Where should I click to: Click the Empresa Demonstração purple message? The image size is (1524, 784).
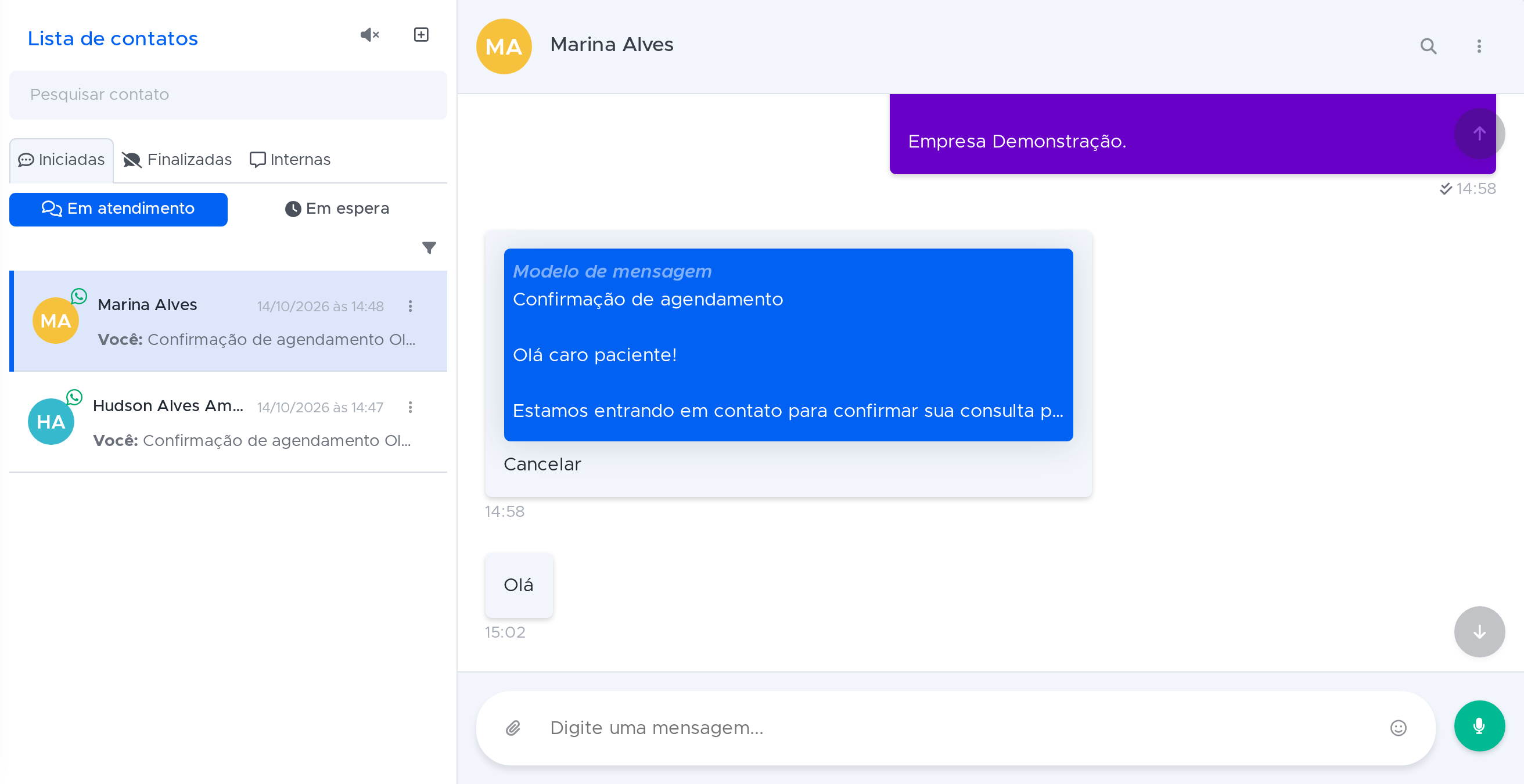click(1192, 134)
